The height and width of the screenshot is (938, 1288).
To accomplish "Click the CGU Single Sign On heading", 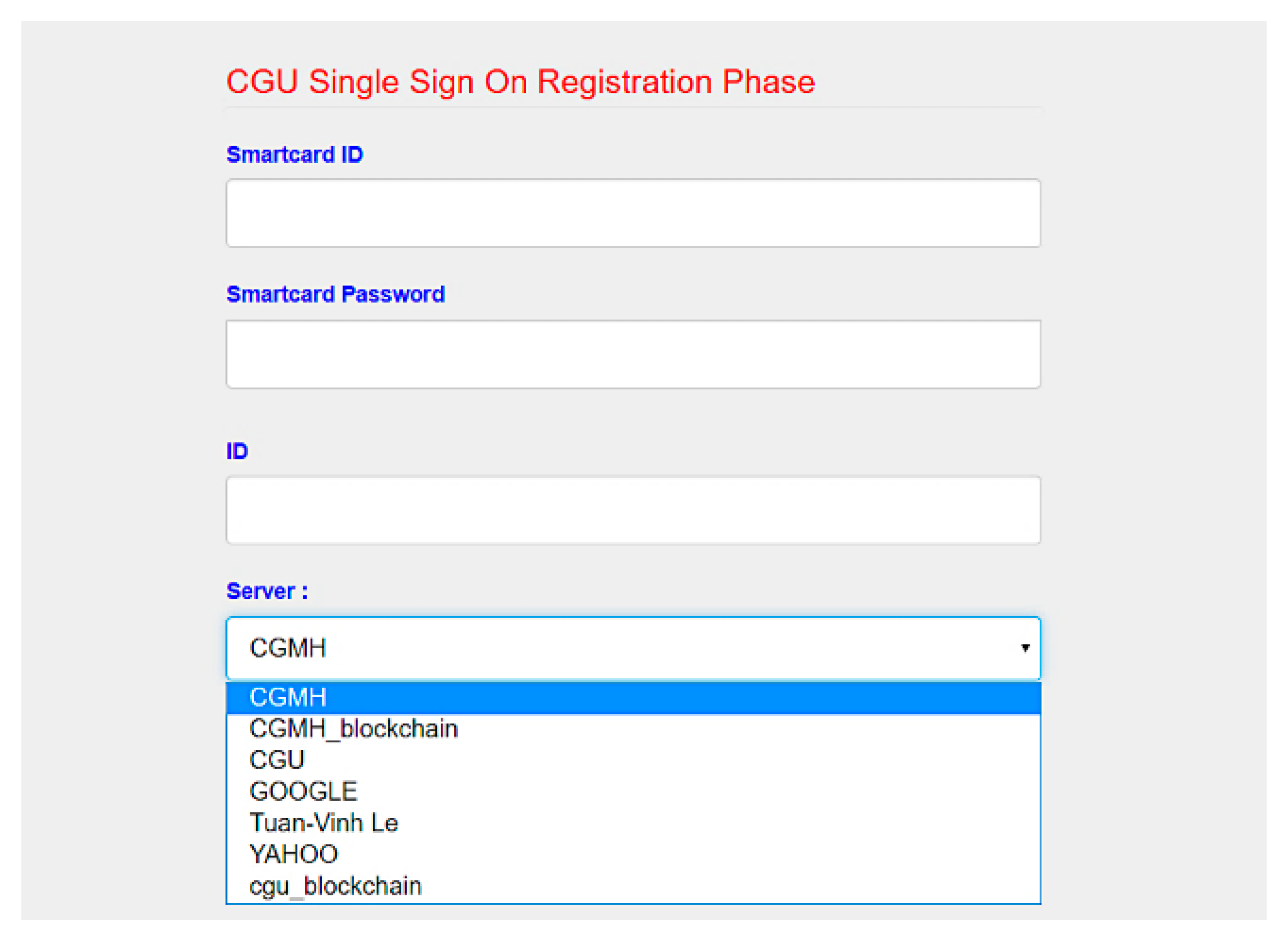I will click(x=520, y=82).
